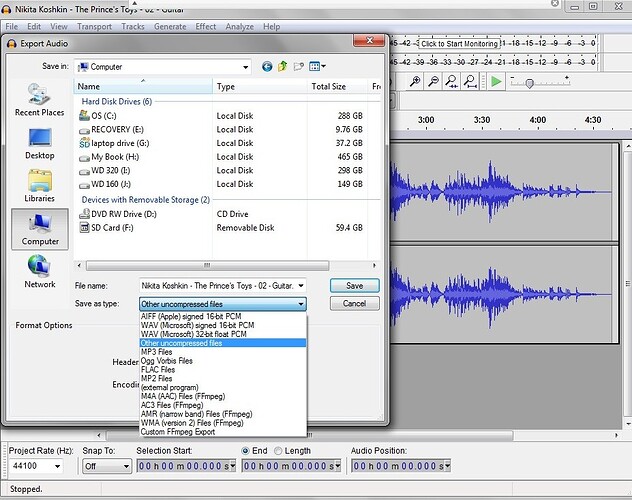Create new folder icon in Export dialog
The height and width of the screenshot is (500, 632).
[298, 66]
